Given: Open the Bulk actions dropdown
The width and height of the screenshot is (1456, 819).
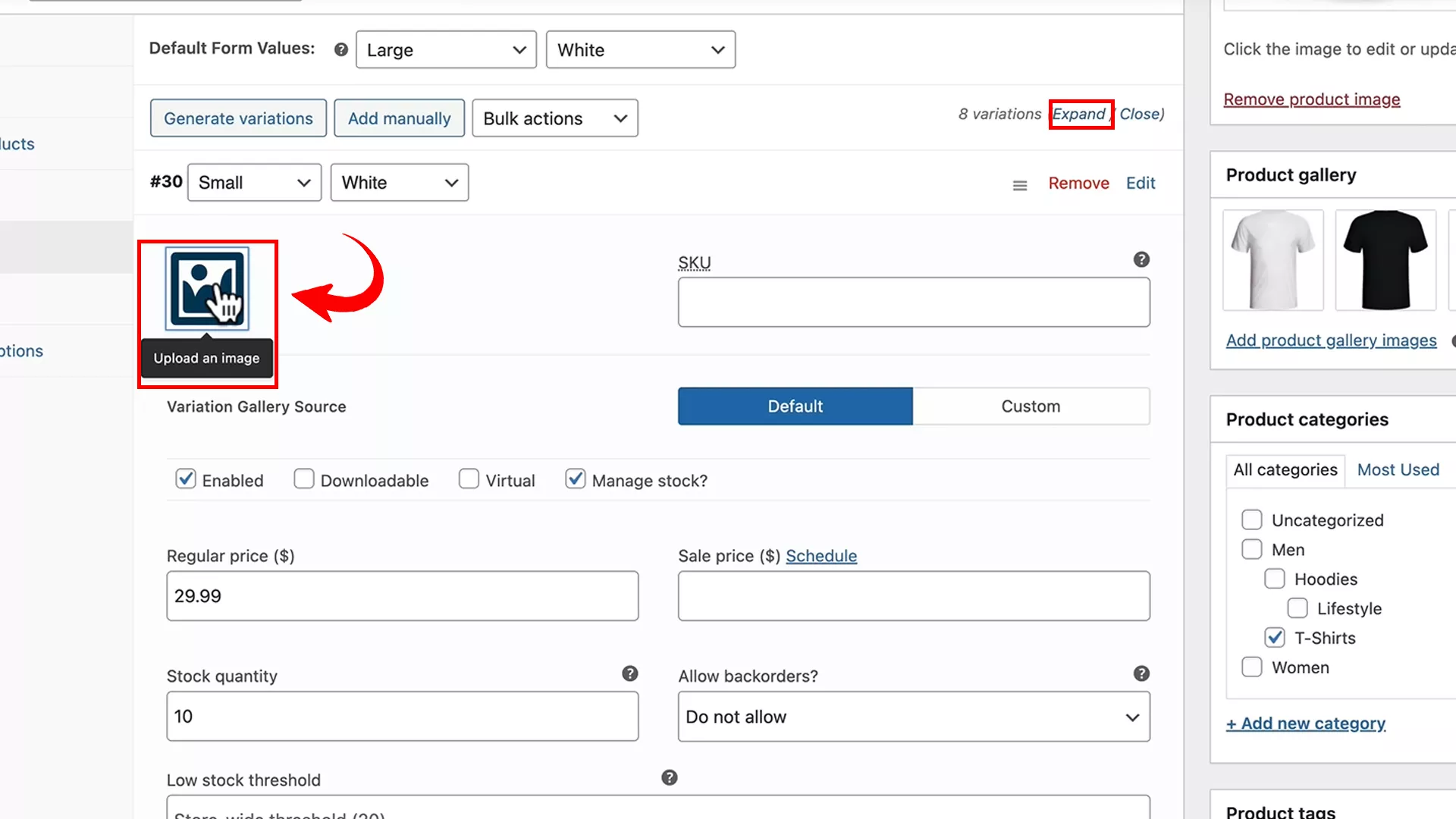Looking at the screenshot, I should [x=554, y=118].
